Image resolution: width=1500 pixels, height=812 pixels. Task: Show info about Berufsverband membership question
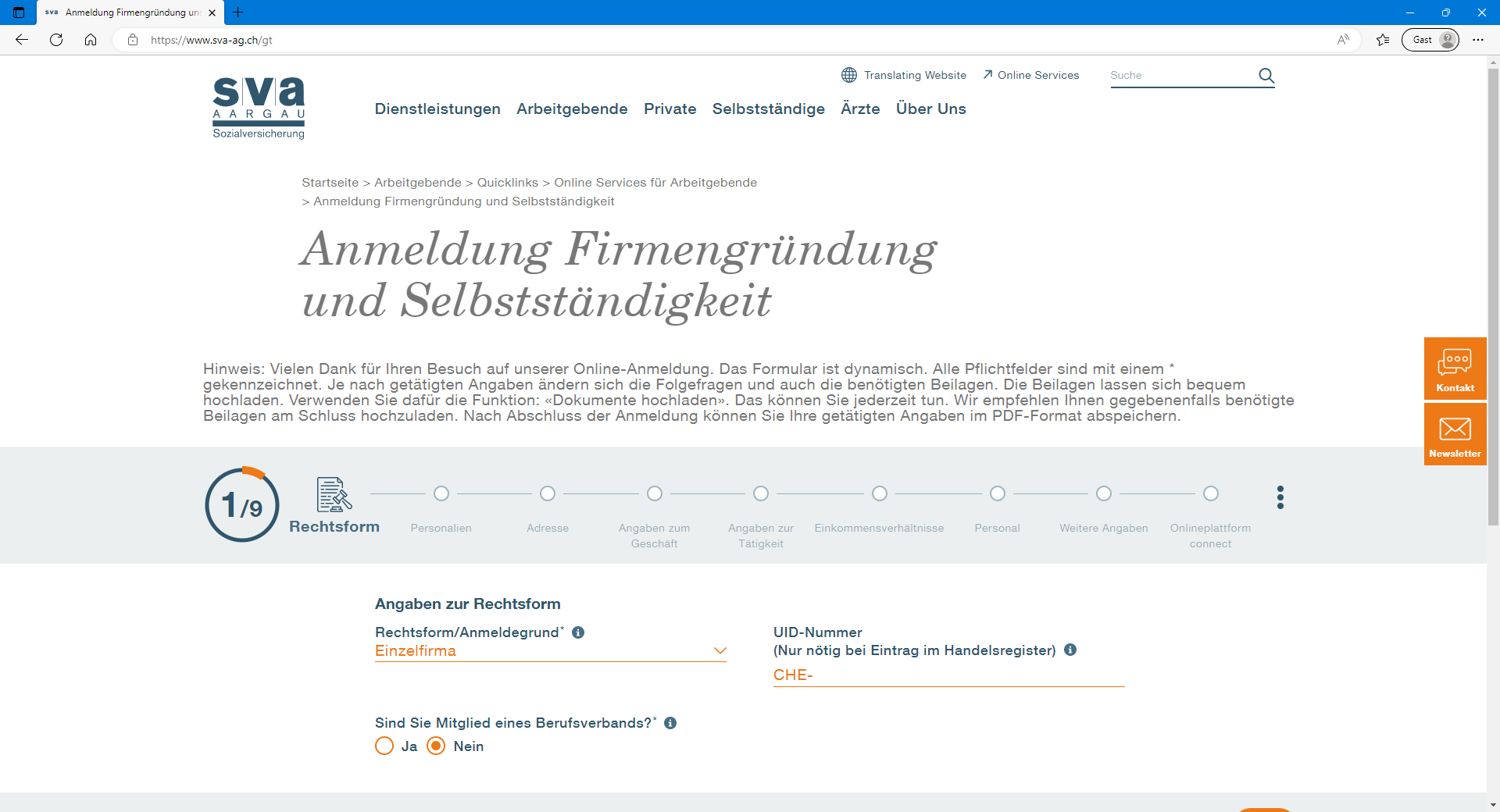tap(670, 723)
